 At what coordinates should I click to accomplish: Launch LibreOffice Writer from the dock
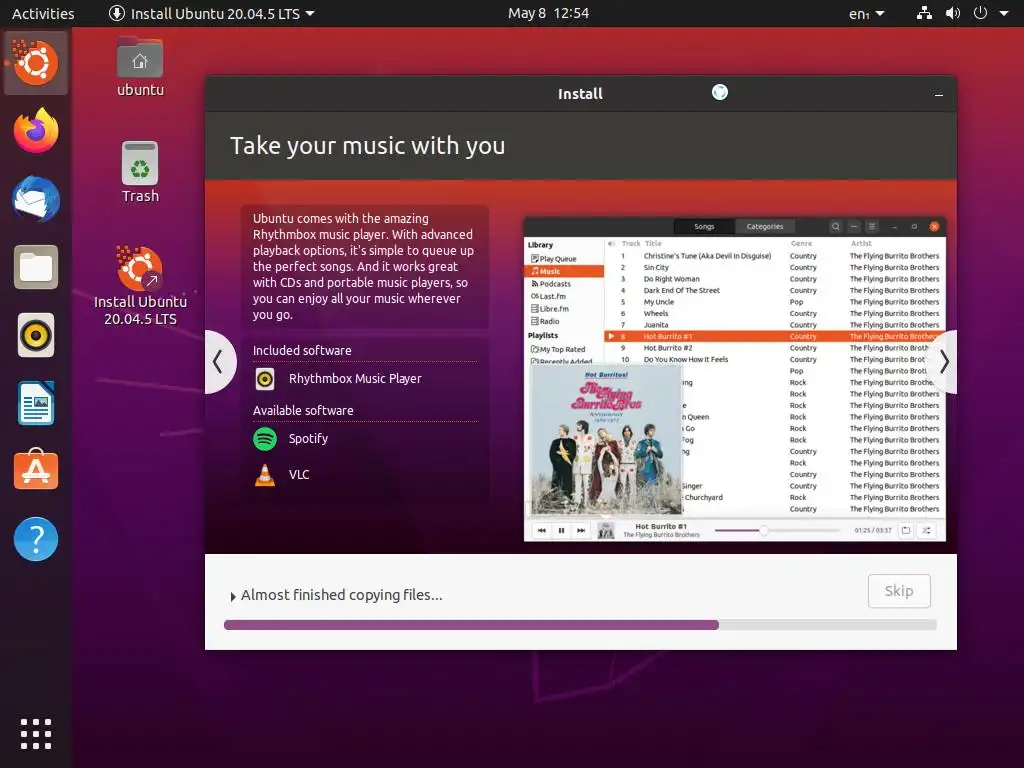coord(36,404)
